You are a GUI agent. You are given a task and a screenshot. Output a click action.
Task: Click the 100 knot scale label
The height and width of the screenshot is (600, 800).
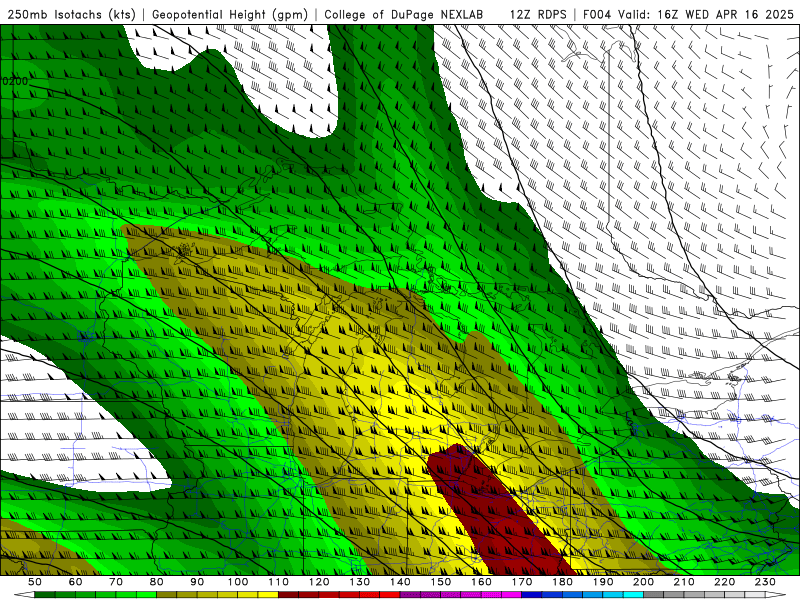click(x=238, y=582)
